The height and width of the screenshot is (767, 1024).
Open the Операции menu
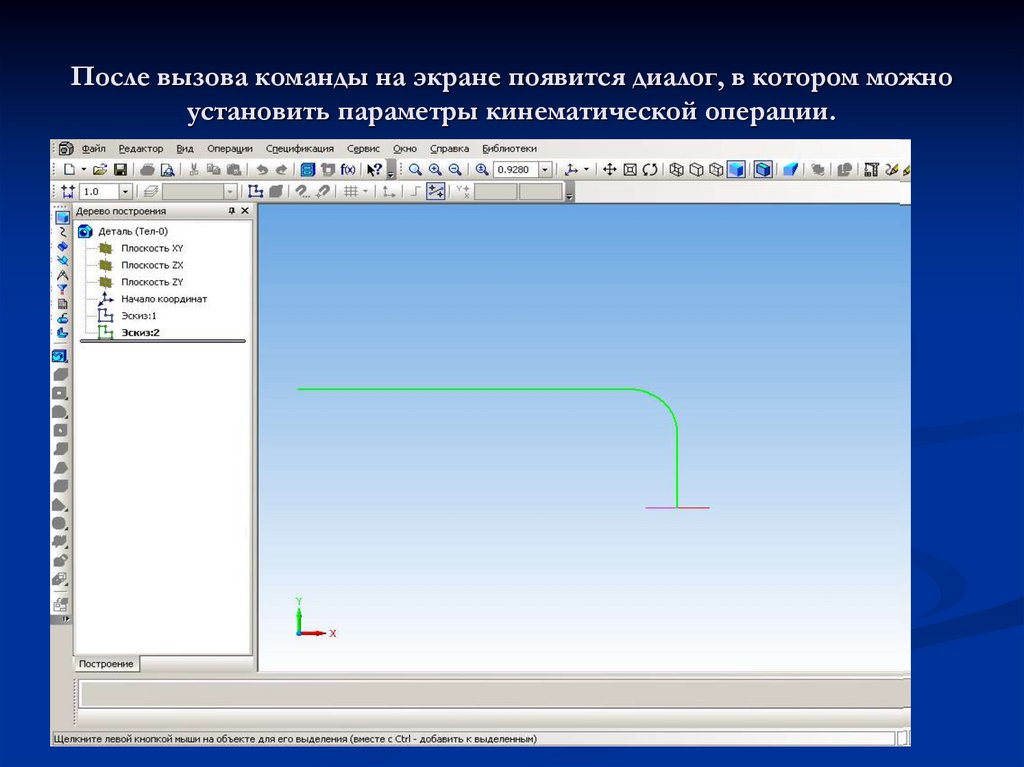[x=229, y=148]
